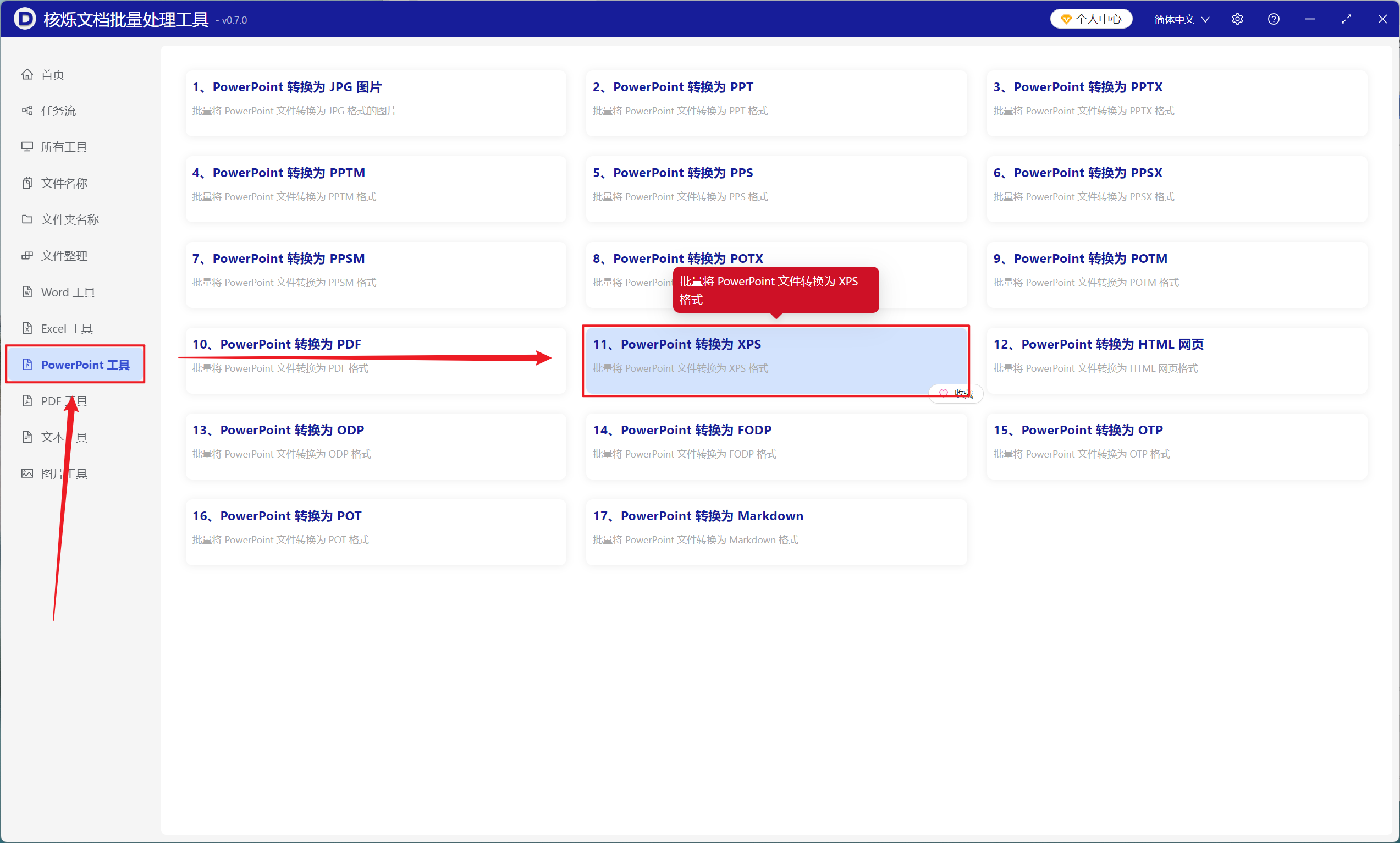
Task: Minimize the application window
Action: pos(1310,19)
